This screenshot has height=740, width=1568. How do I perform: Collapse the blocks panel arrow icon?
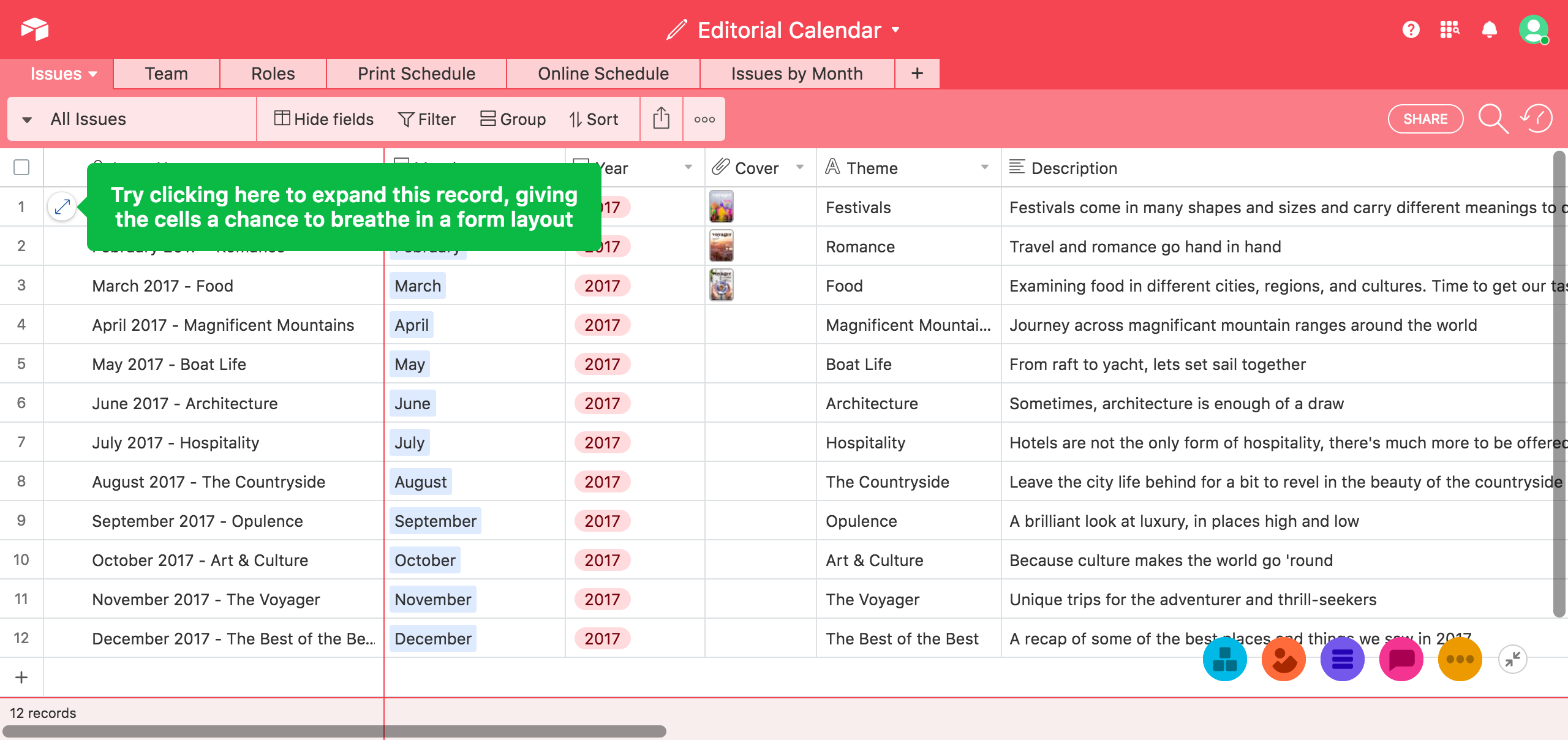point(1513,659)
